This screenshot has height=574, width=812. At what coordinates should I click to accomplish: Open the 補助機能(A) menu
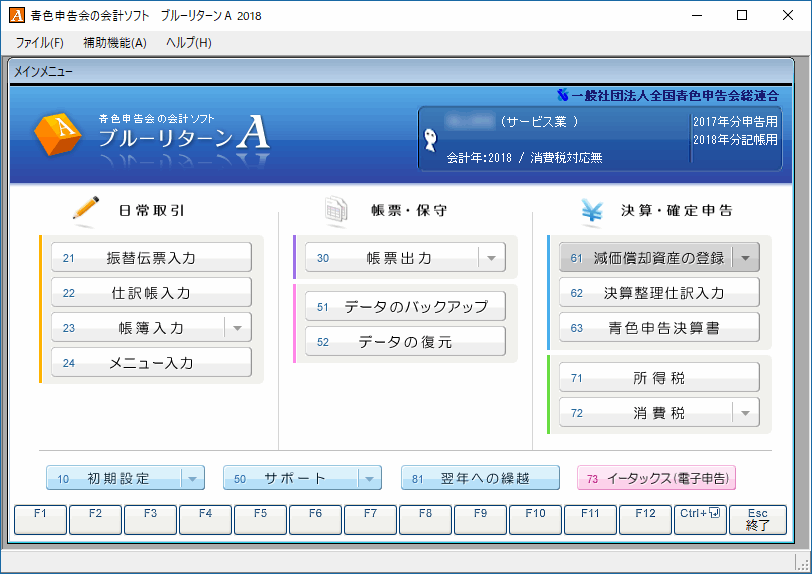tap(115, 43)
